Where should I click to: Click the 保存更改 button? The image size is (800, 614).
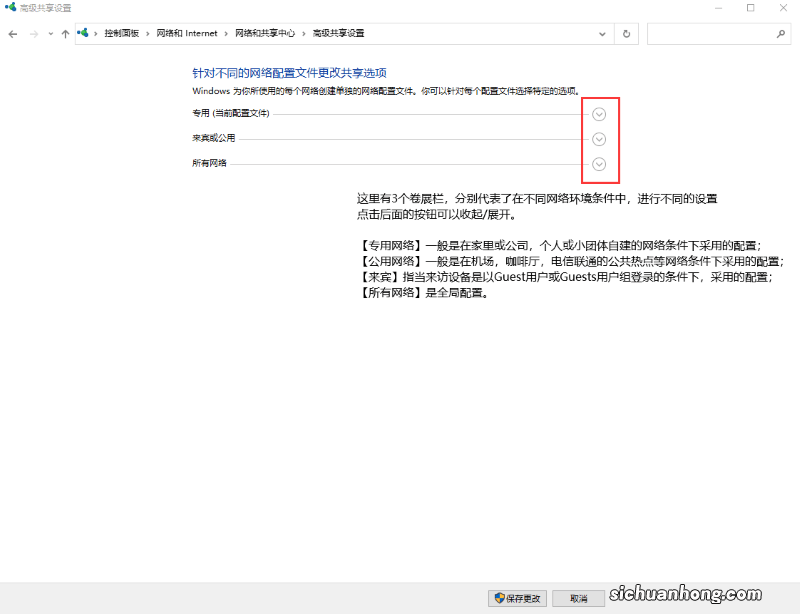click(x=517, y=596)
